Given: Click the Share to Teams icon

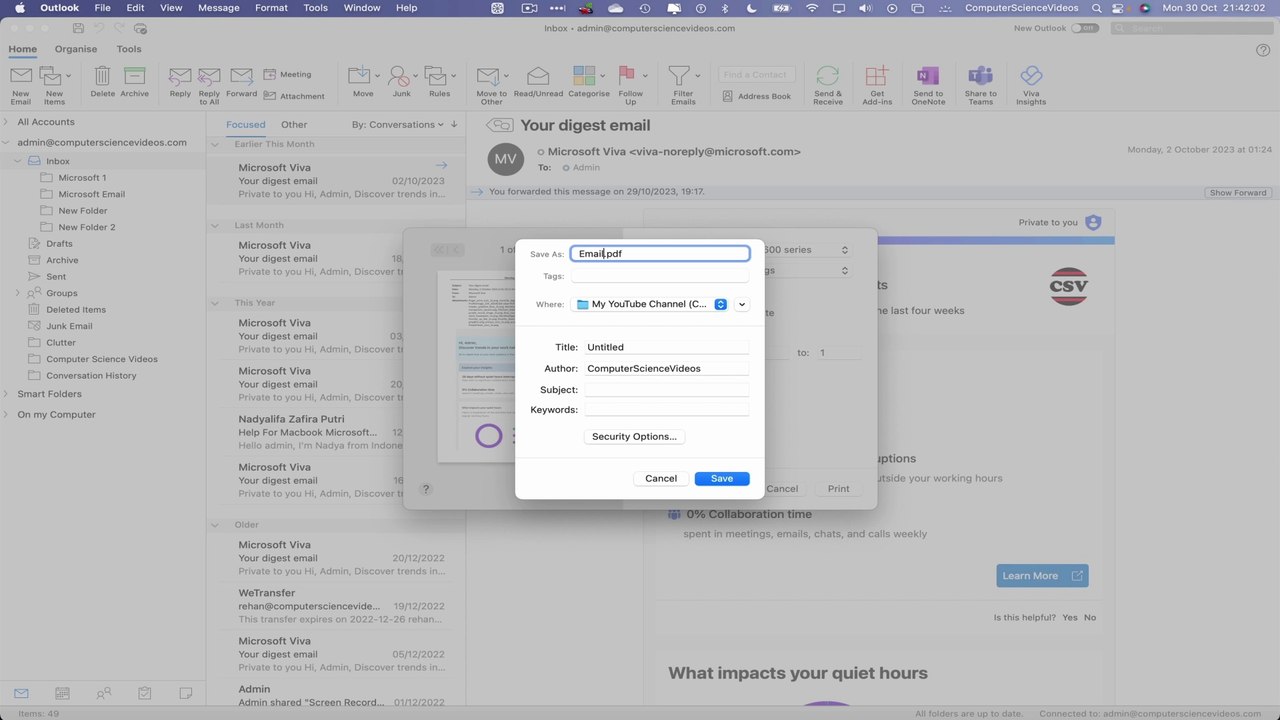Looking at the screenshot, I should 980,76.
